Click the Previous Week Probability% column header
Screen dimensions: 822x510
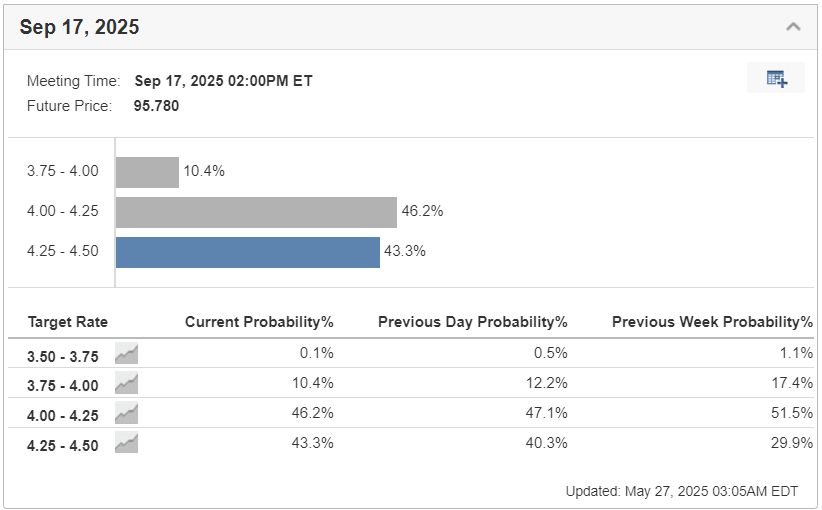[x=712, y=322]
